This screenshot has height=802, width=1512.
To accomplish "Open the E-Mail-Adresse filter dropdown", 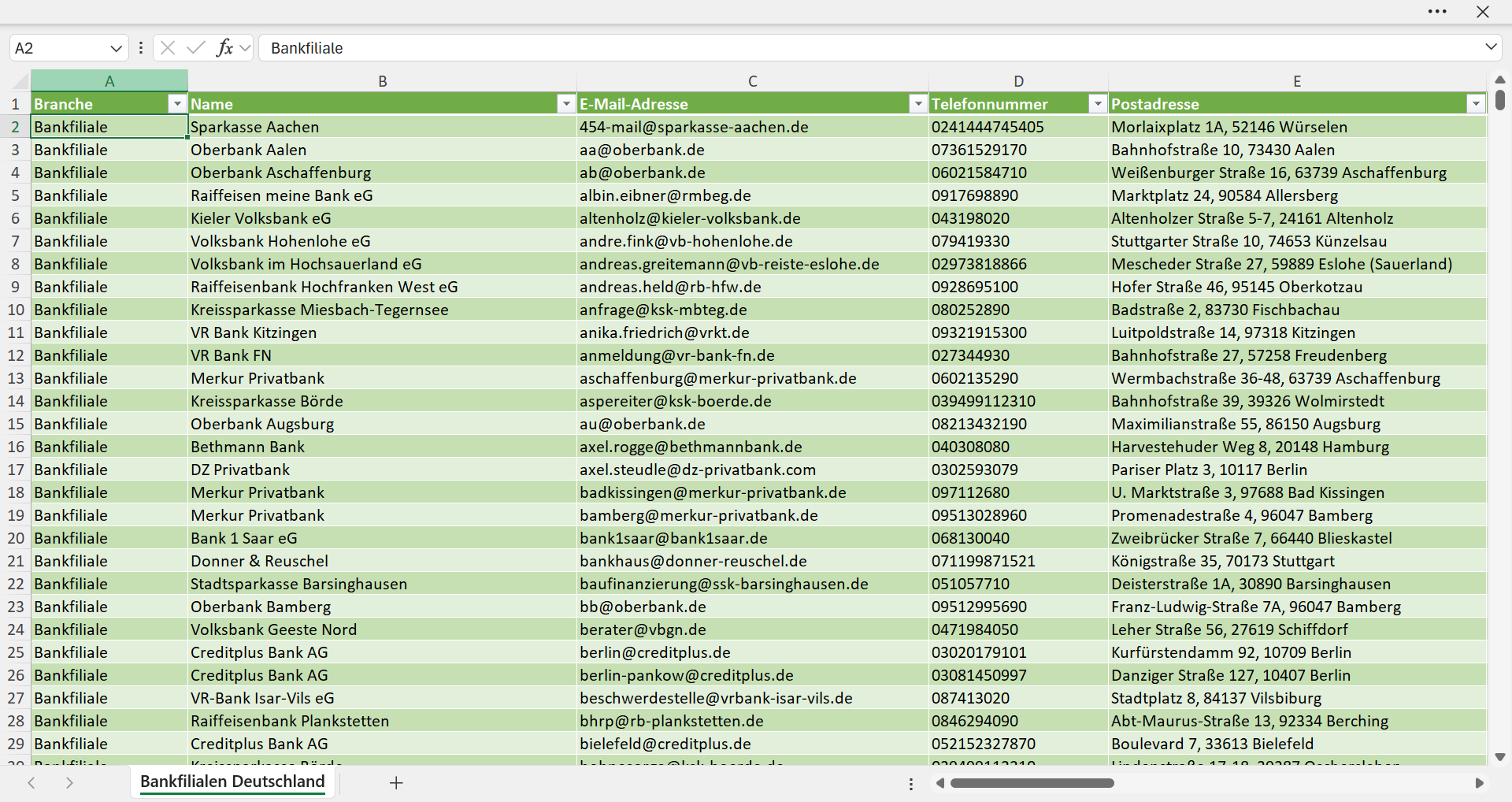I will click(918, 104).
